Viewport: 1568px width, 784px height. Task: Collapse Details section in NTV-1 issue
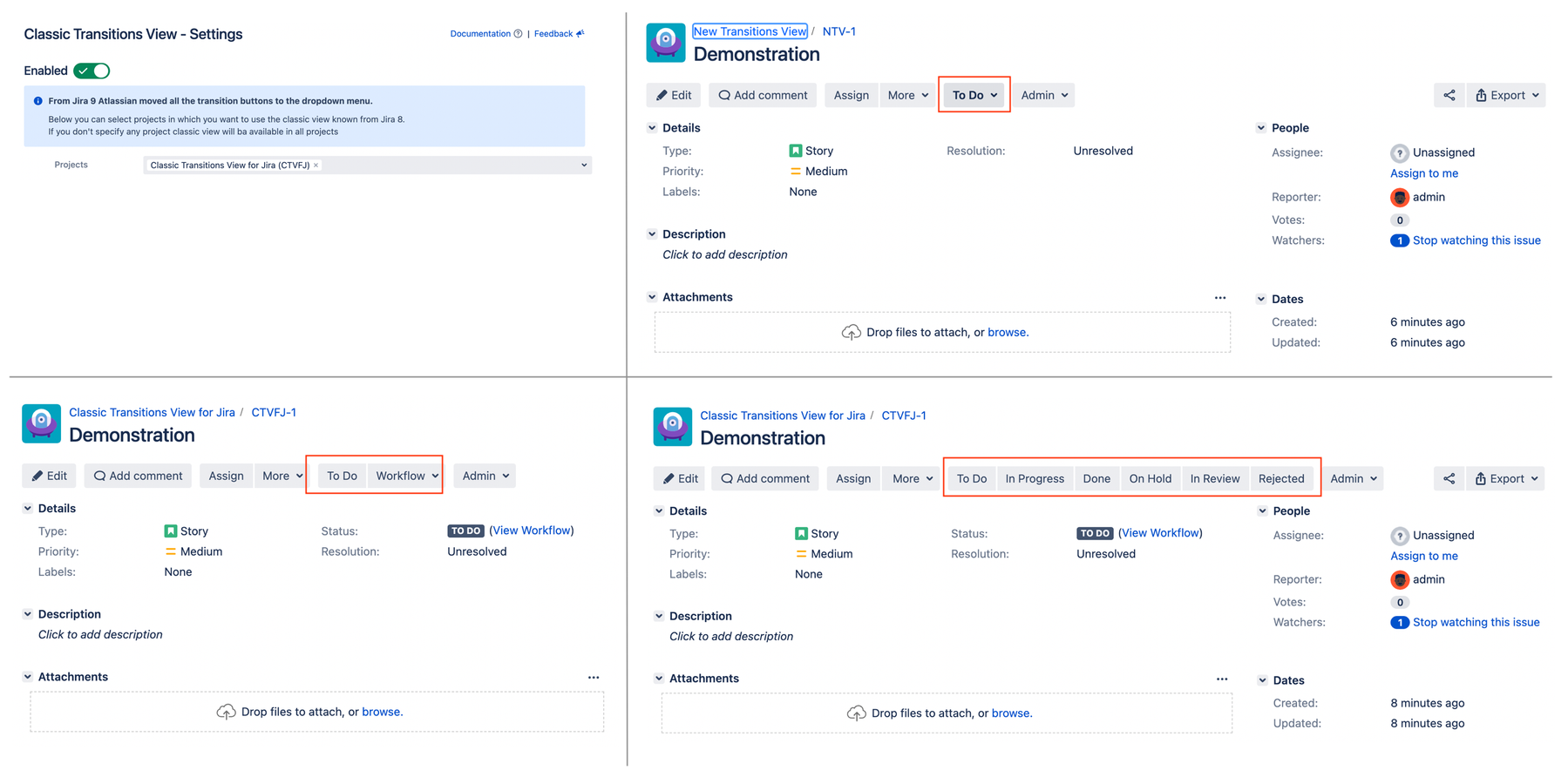pyautogui.click(x=652, y=128)
